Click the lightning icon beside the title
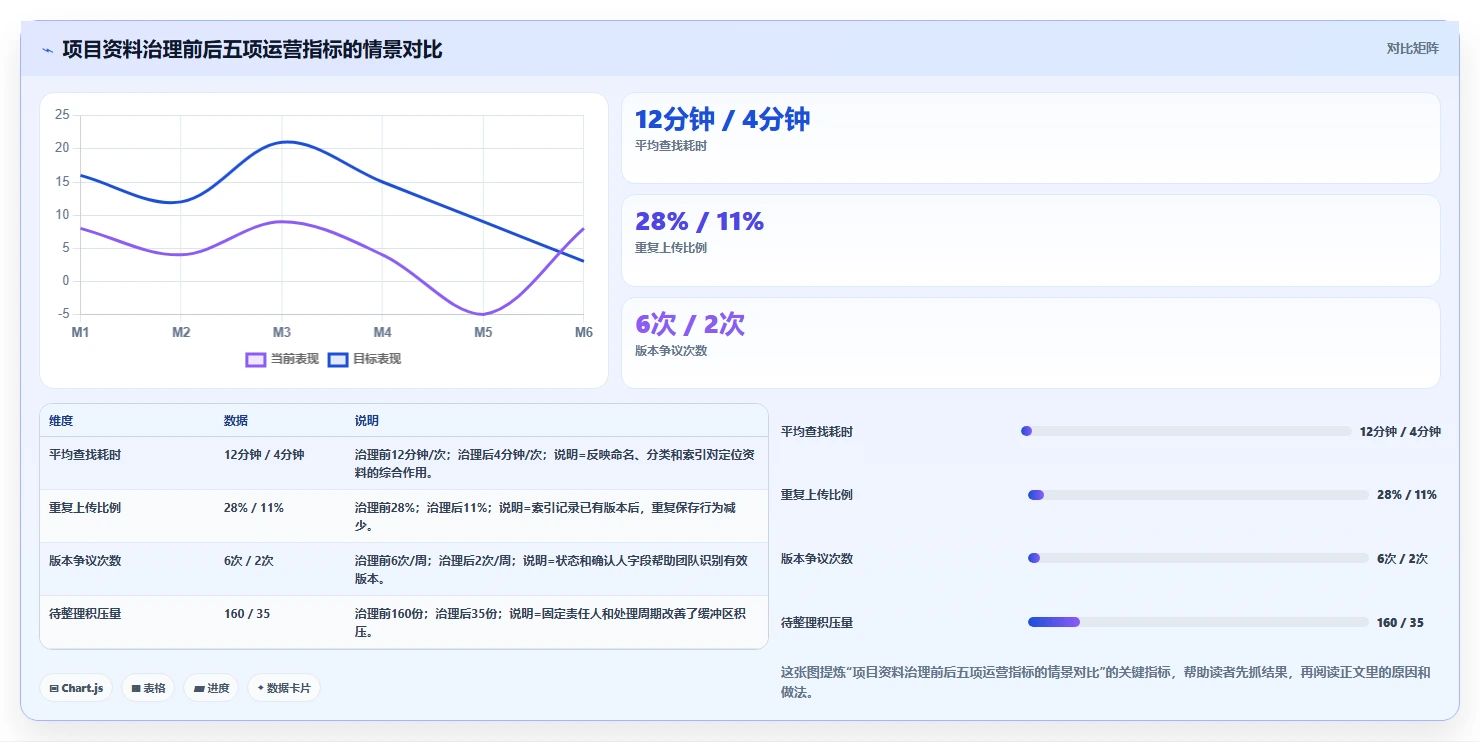 pyautogui.click(x=48, y=50)
